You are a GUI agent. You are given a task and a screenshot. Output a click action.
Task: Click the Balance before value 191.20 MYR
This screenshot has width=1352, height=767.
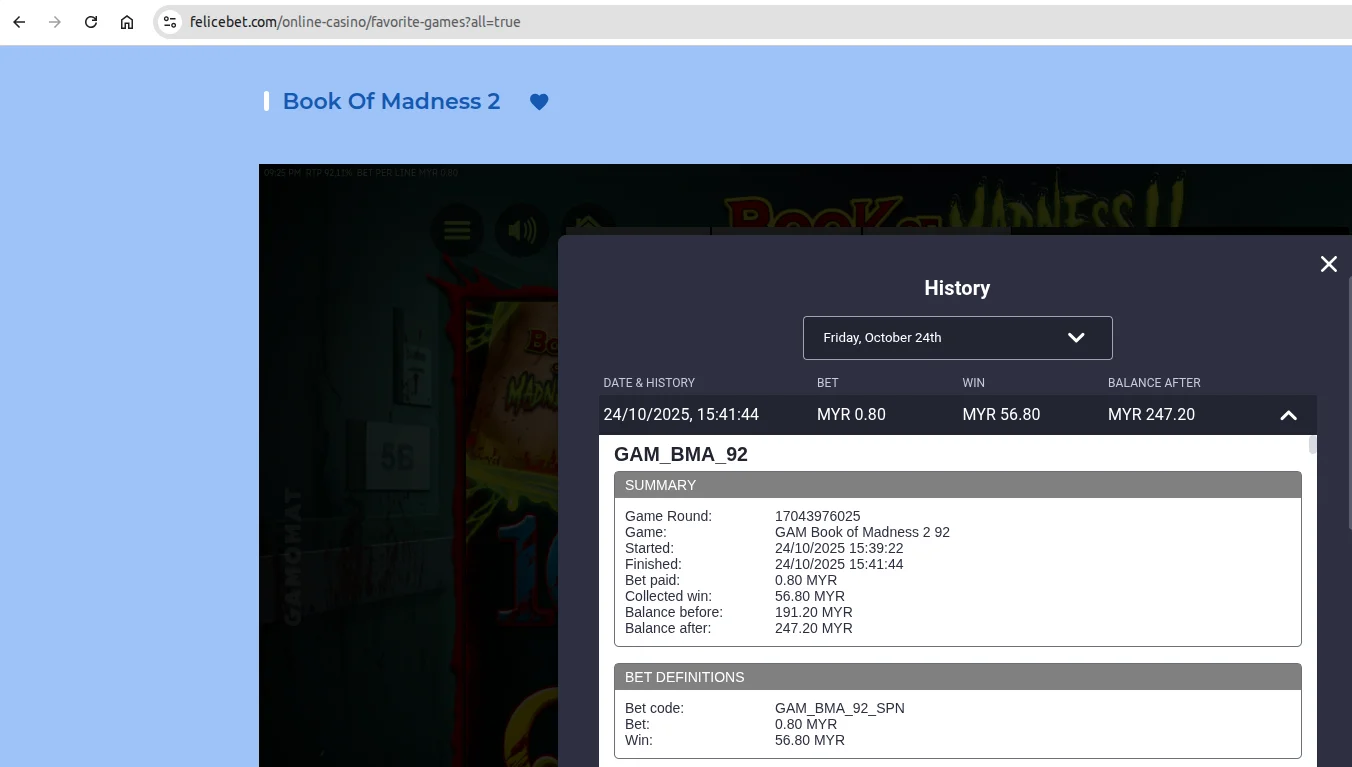point(814,612)
